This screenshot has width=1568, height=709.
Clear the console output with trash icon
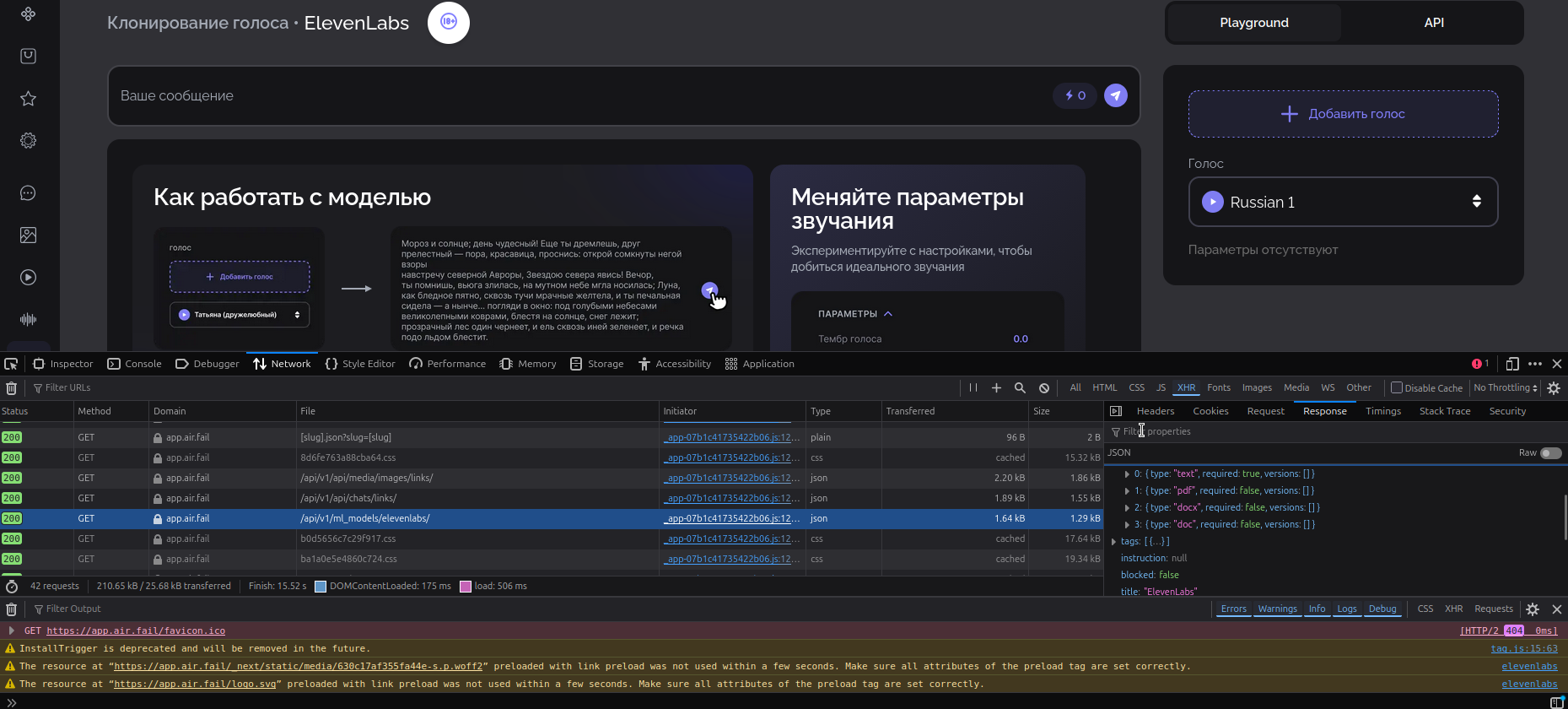click(12, 609)
